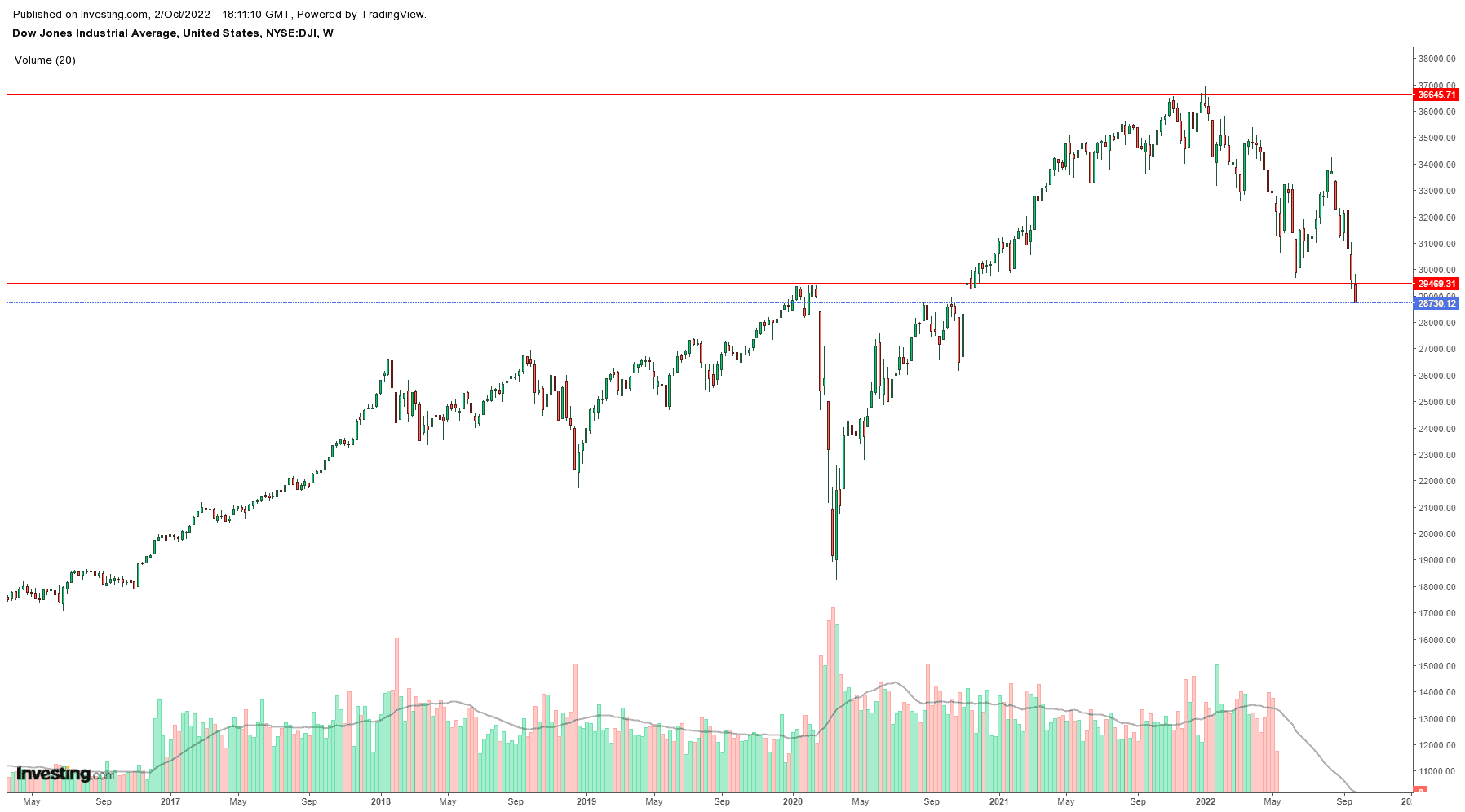The height and width of the screenshot is (812, 1465).
Task: Click the 17000.00 price axis label
Action: pyautogui.click(x=1436, y=613)
